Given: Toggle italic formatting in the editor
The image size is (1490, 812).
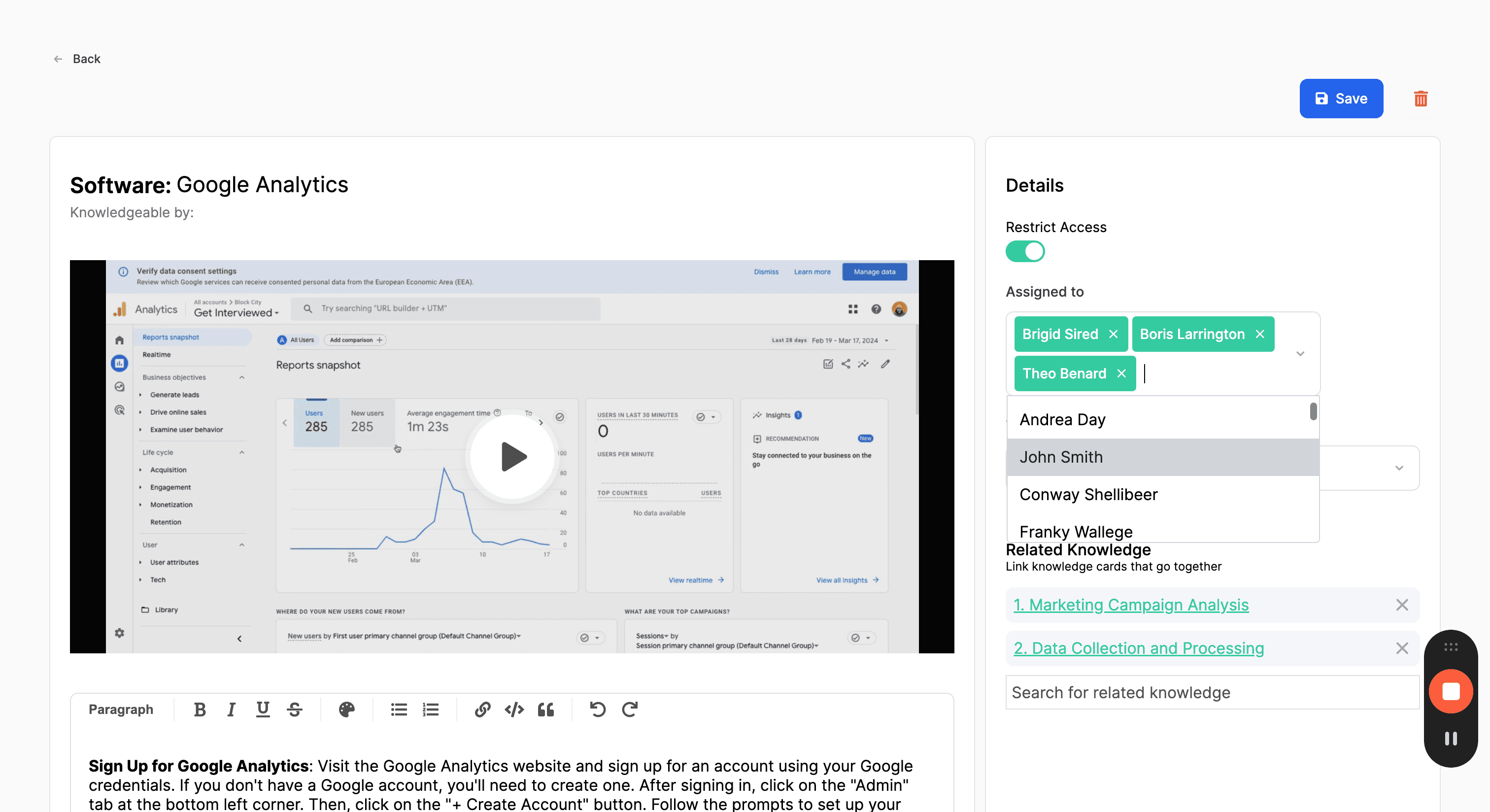Looking at the screenshot, I should pyautogui.click(x=232, y=709).
